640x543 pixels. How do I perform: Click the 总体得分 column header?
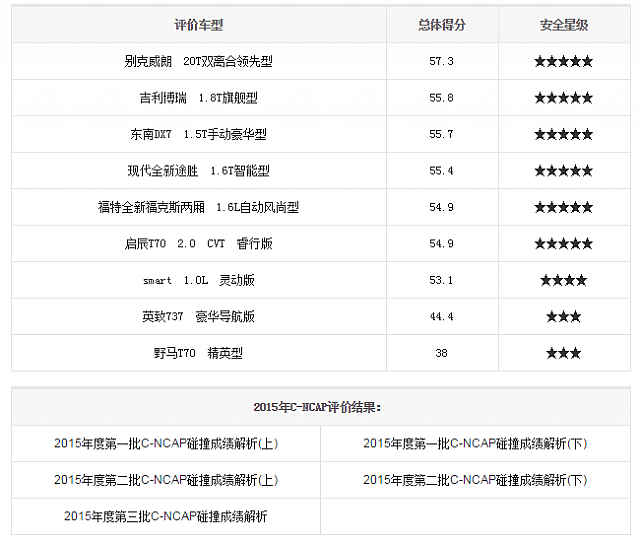tap(442, 25)
